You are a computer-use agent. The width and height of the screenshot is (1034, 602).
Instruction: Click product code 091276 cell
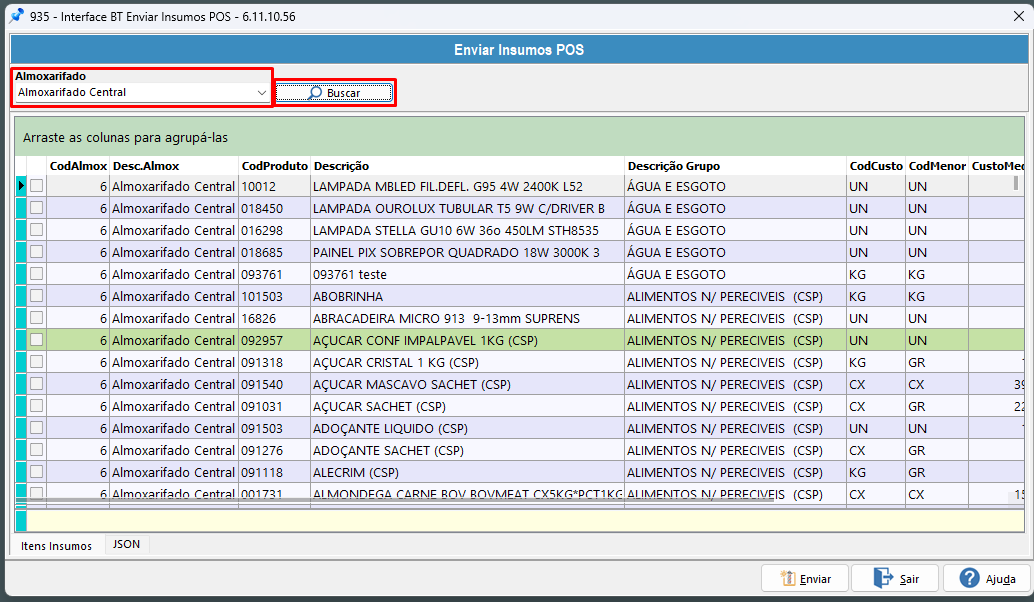click(x=274, y=450)
